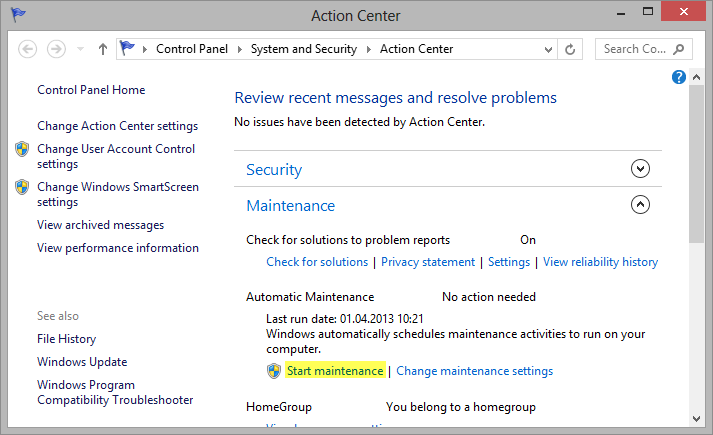Open the Privacy statement link

pyautogui.click(x=428, y=262)
